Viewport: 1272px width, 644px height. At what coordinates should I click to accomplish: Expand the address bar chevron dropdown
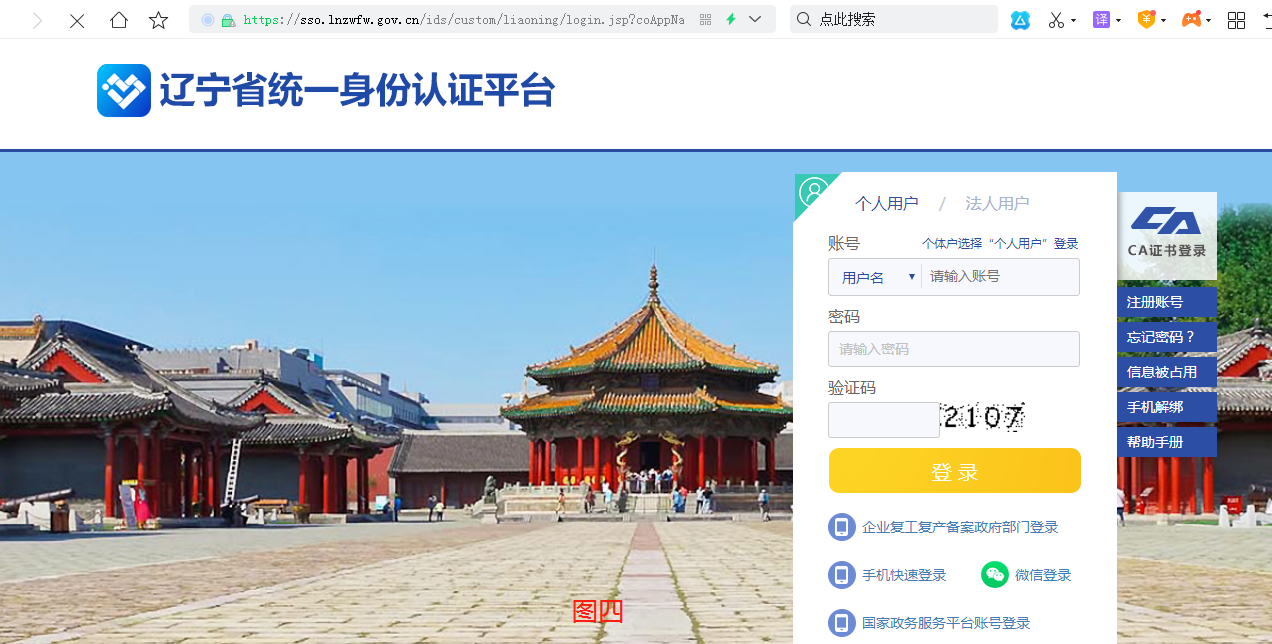pyautogui.click(x=755, y=20)
